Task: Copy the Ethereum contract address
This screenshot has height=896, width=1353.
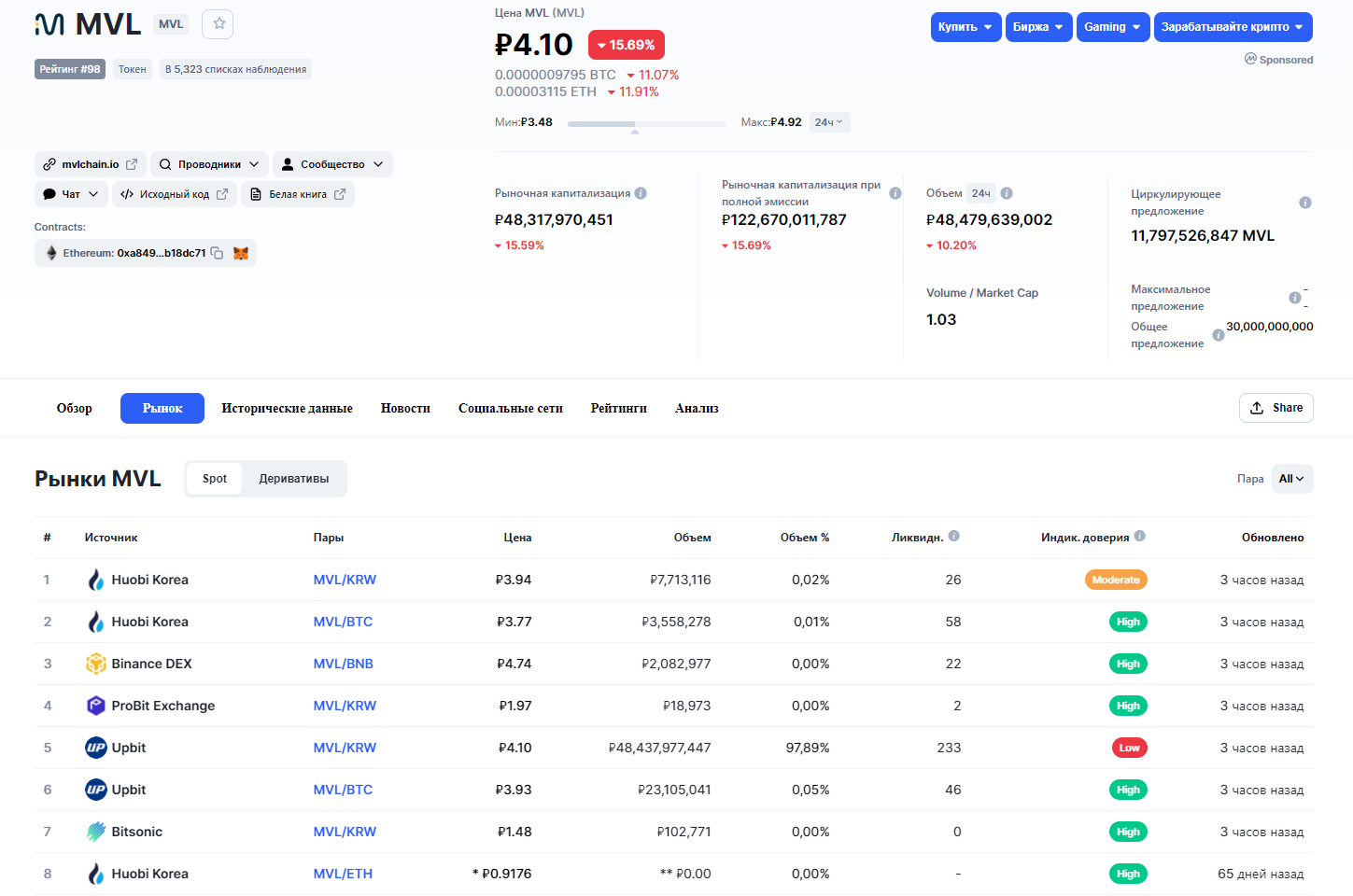Action: pyautogui.click(x=217, y=253)
